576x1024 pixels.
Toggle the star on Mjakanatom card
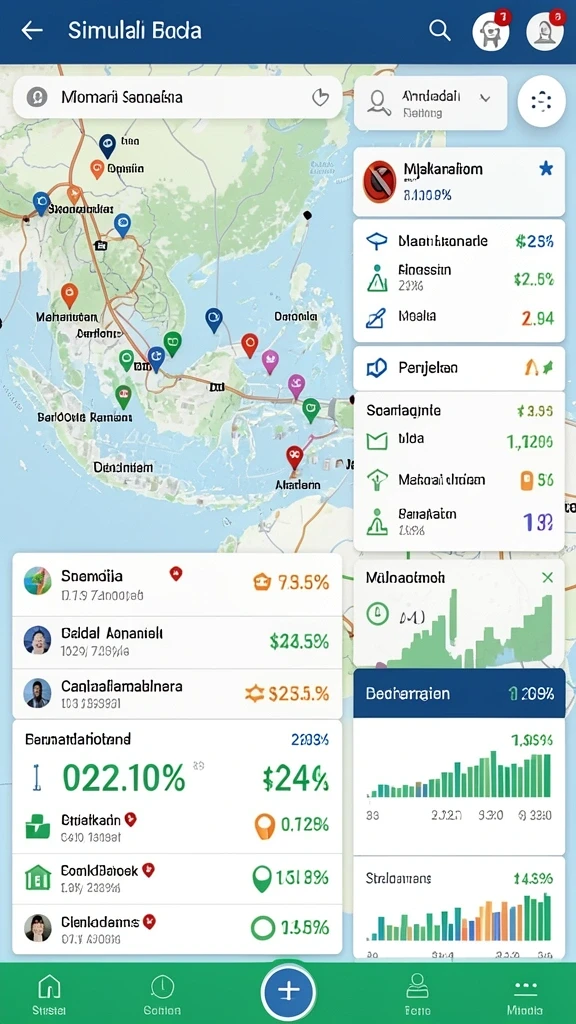click(x=546, y=169)
